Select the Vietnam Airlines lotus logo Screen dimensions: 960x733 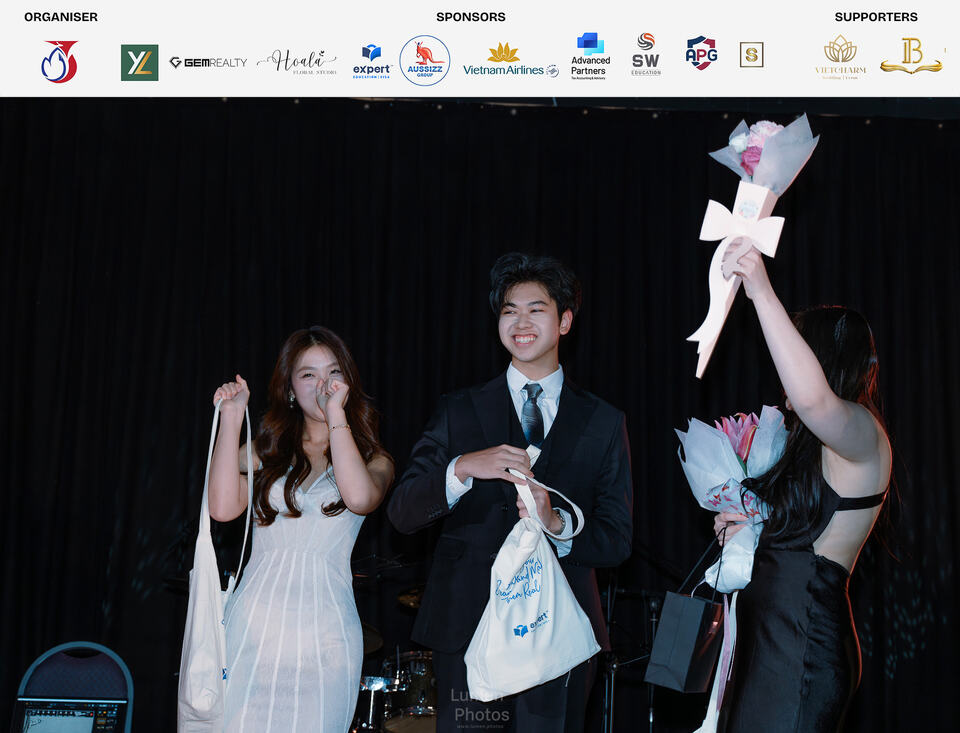point(511,60)
